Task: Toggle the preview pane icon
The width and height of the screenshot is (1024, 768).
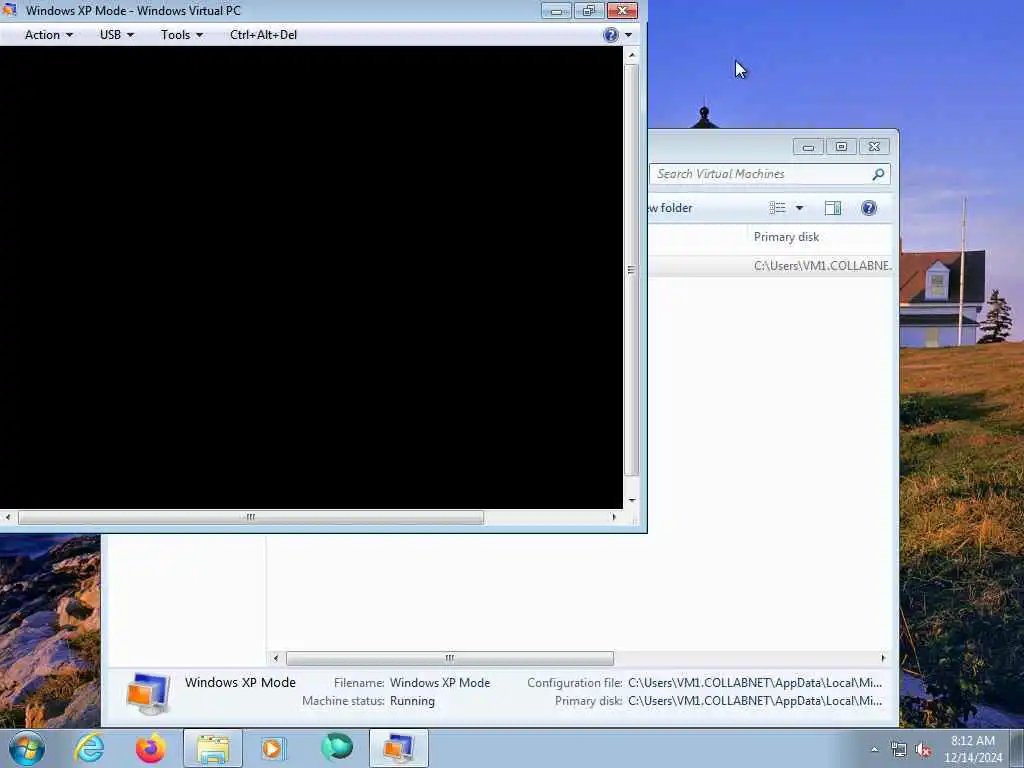Action: point(833,208)
